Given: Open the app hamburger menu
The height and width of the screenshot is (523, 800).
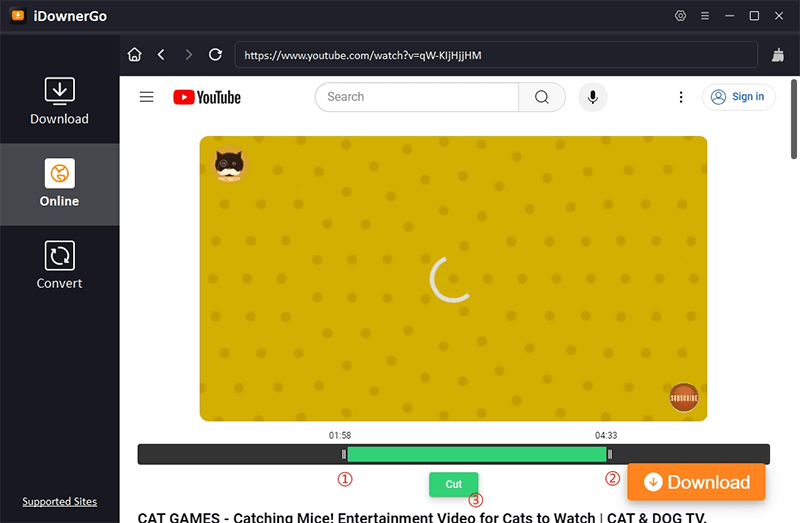Looking at the screenshot, I should coord(705,16).
